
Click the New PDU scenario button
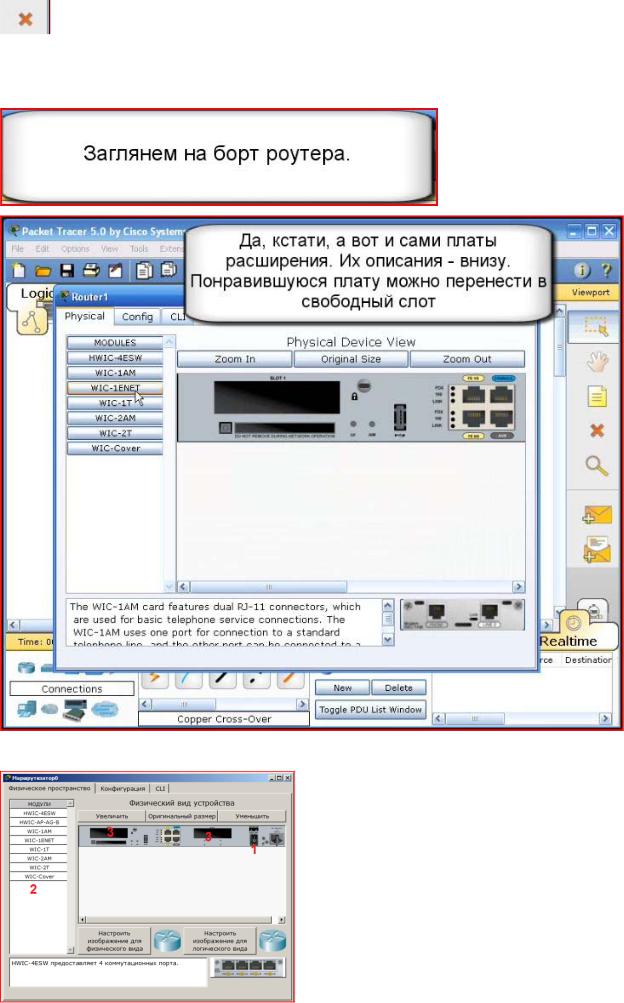point(343,688)
